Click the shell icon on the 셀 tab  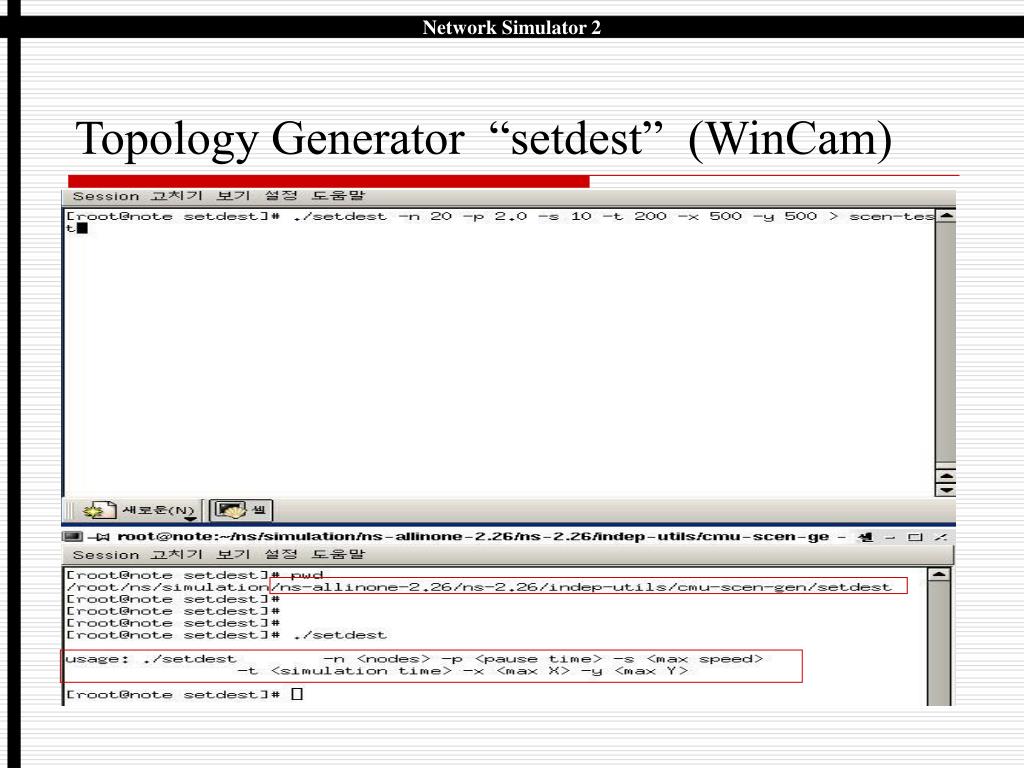click(x=231, y=510)
